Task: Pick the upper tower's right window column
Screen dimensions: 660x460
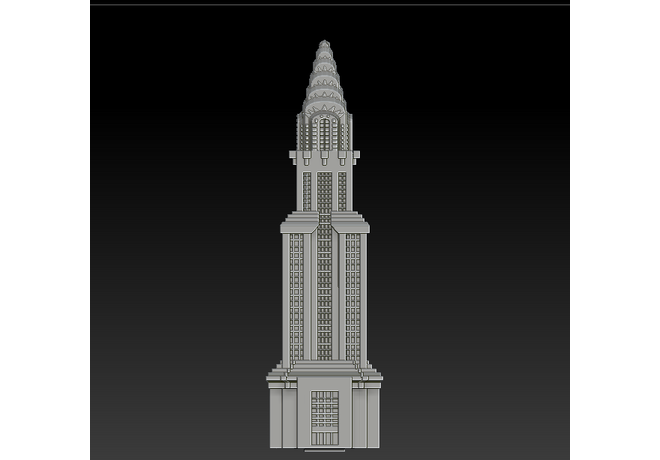Action: 342,190
